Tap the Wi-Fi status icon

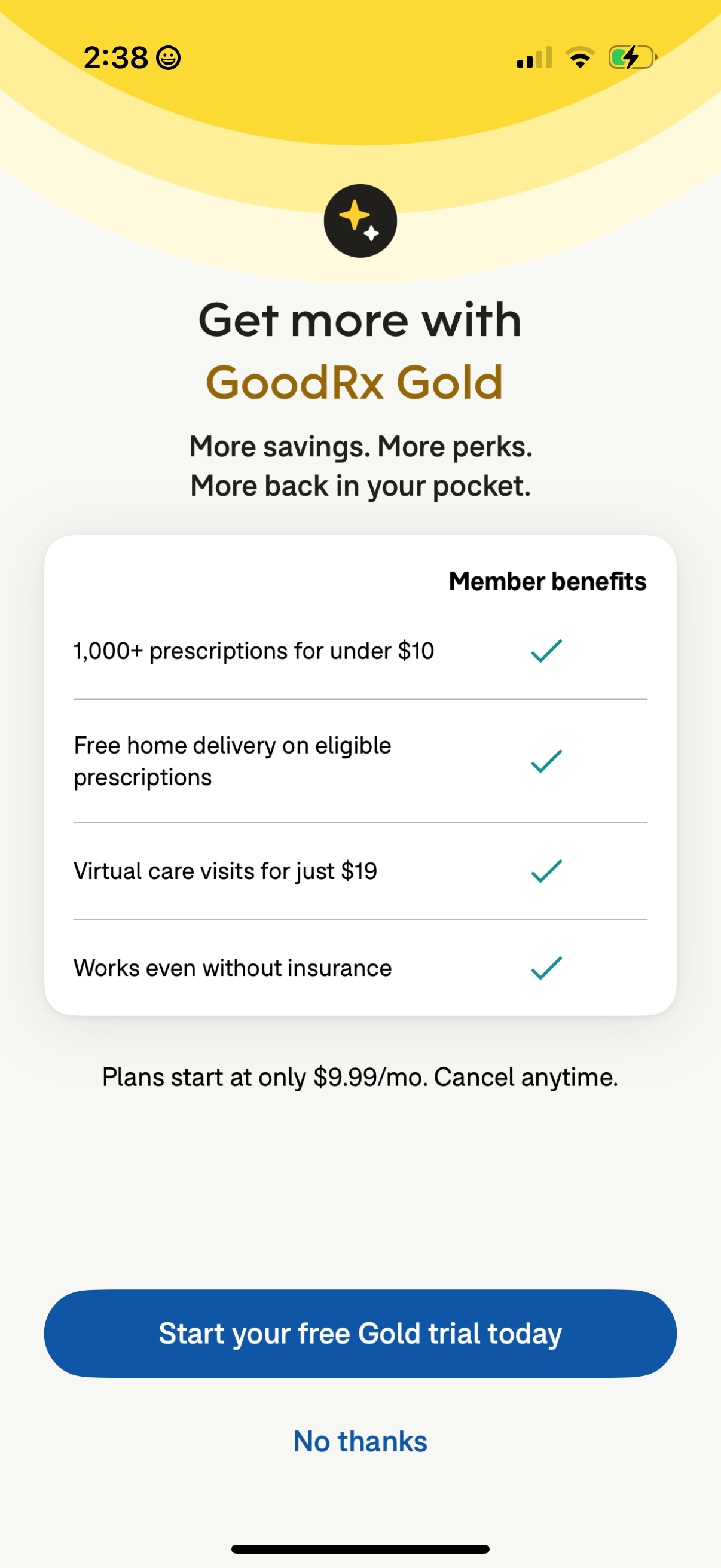click(580, 58)
